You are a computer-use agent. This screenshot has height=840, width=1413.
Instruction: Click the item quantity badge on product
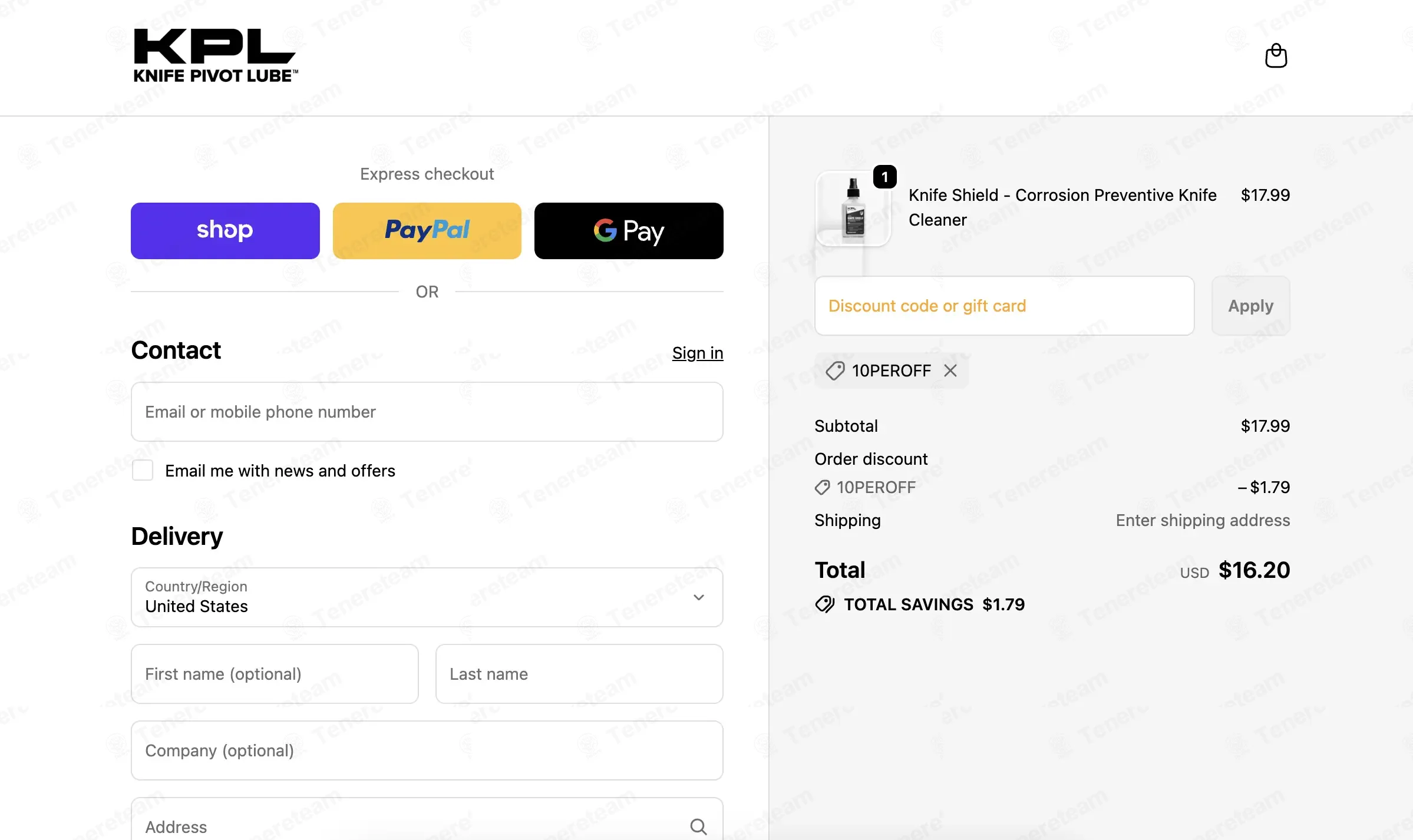pyautogui.click(x=884, y=177)
